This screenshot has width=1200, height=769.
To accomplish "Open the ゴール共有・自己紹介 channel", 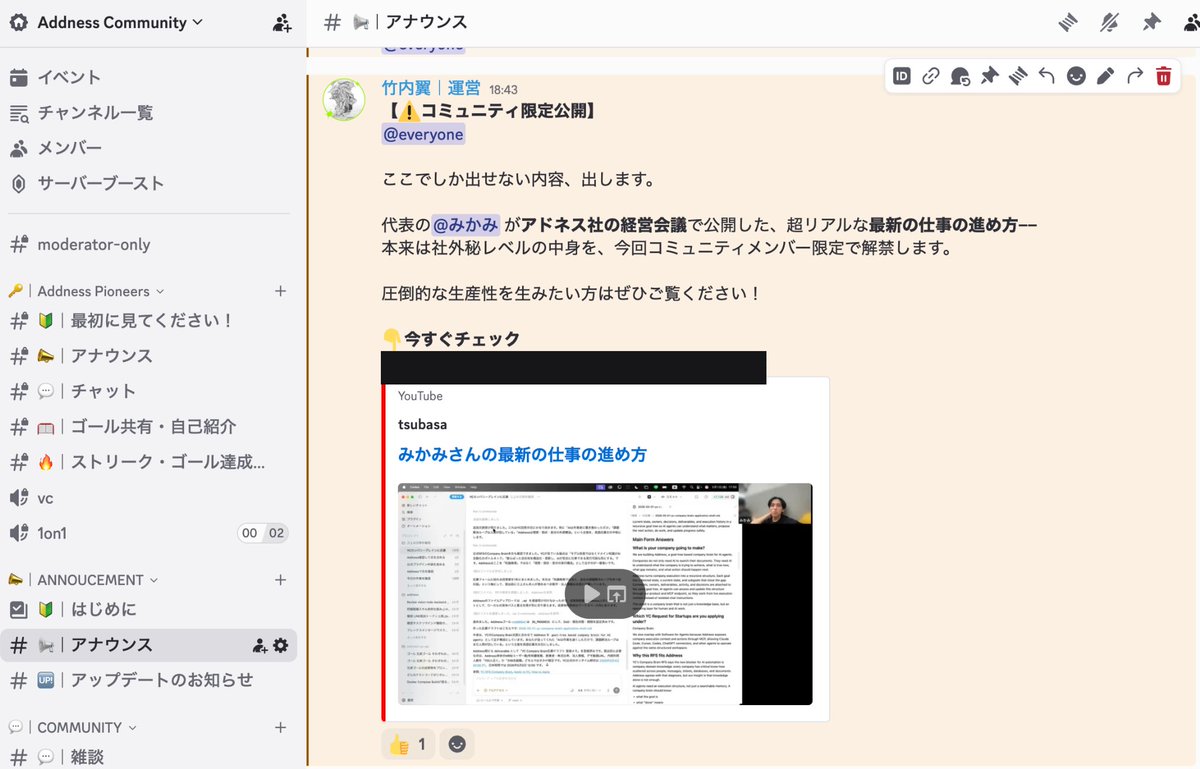I will tap(150, 427).
